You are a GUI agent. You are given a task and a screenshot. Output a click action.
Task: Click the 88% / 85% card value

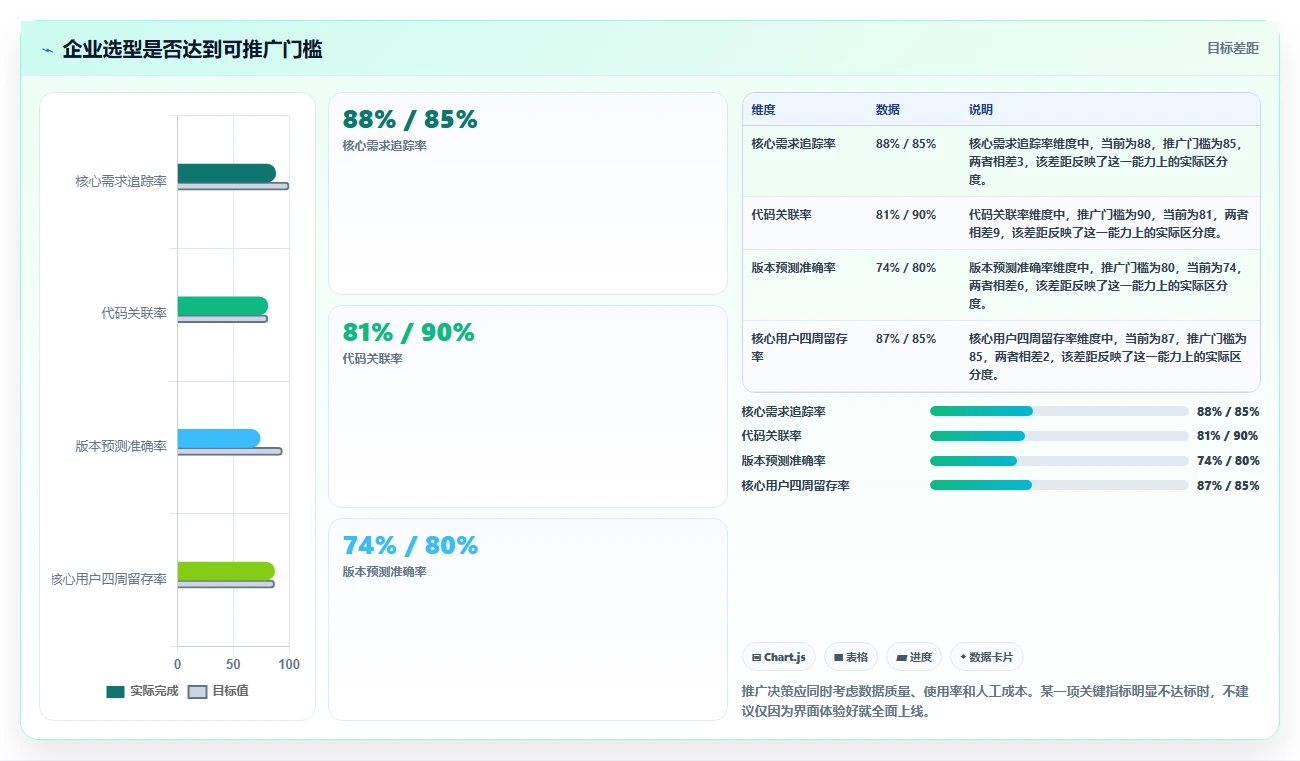pyautogui.click(x=410, y=119)
